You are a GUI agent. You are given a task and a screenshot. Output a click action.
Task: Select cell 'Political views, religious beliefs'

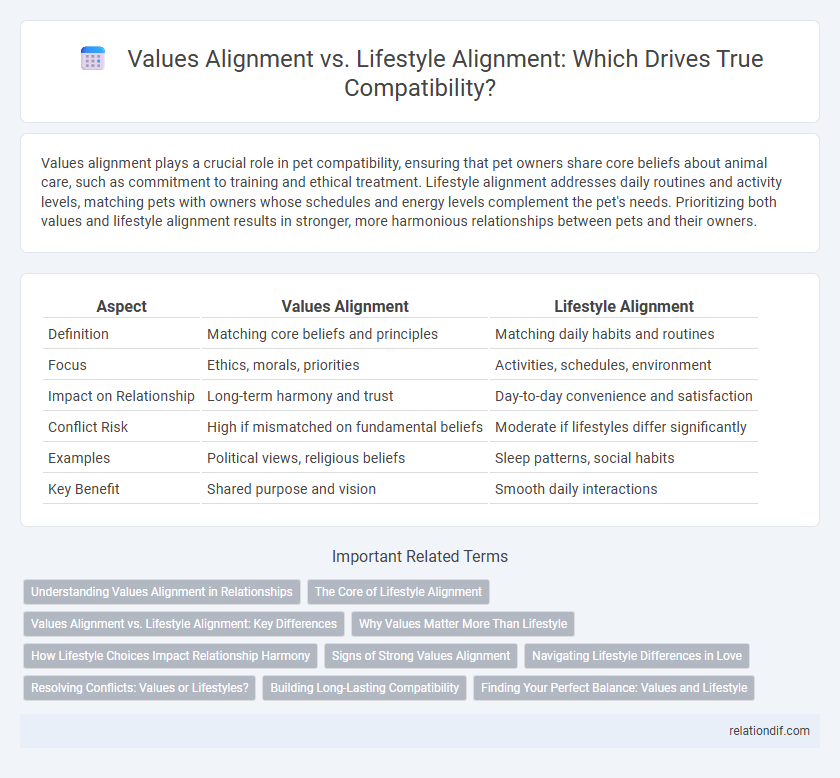(x=345, y=458)
